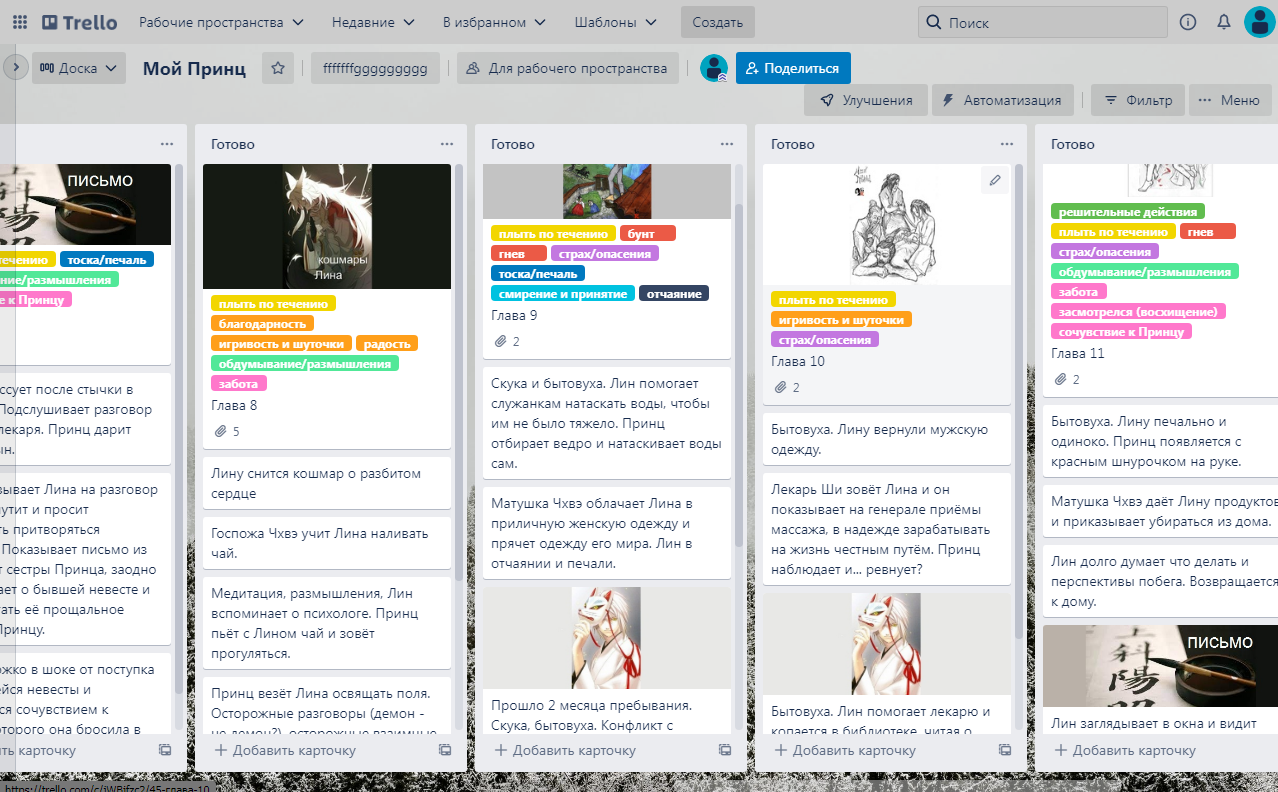Open the account avatar in top right
The width and height of the screenshot is (1278, 792).
(1259, 22)
